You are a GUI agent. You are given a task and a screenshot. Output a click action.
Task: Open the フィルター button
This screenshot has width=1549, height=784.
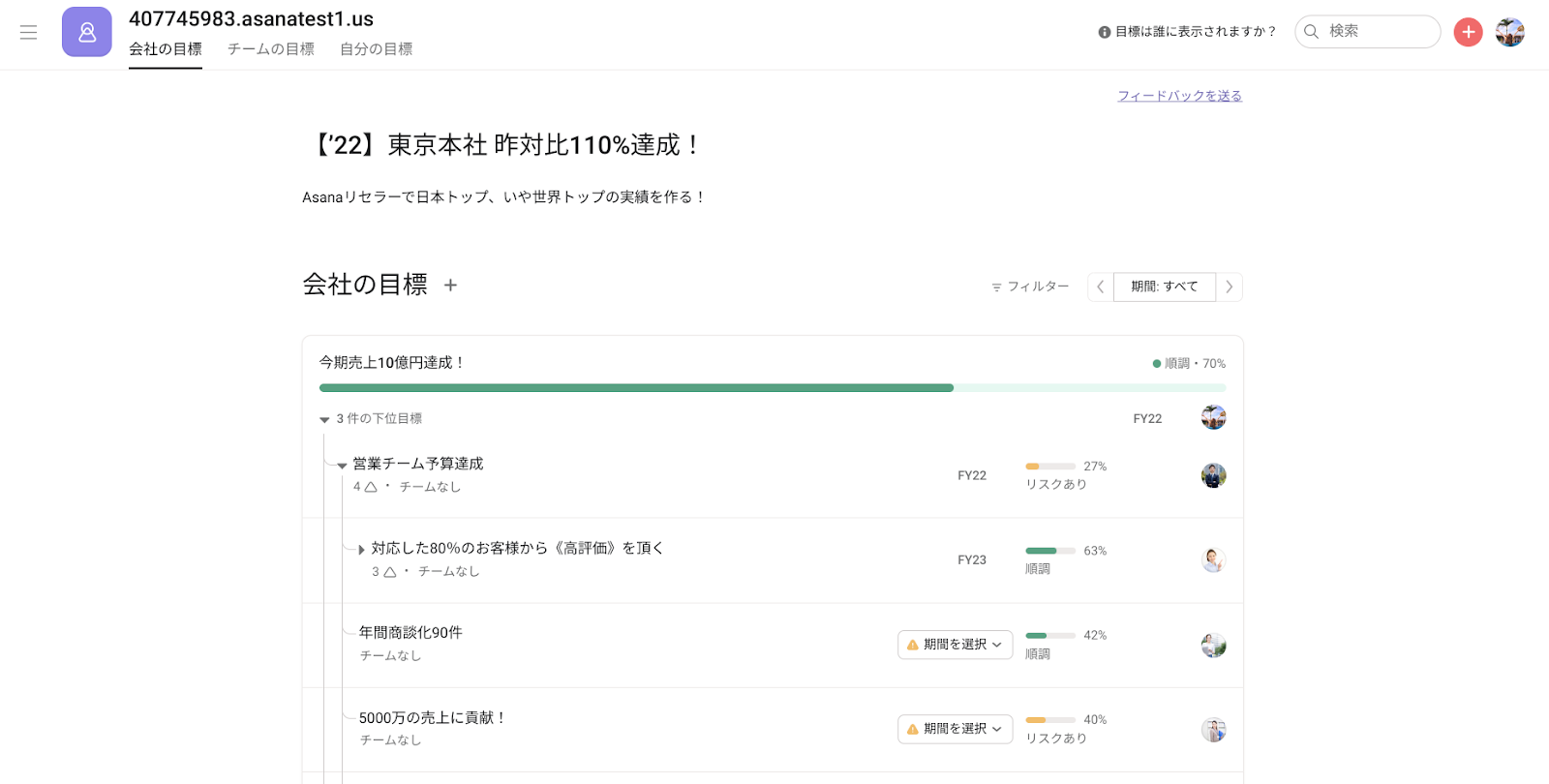tap(1030, 286)
